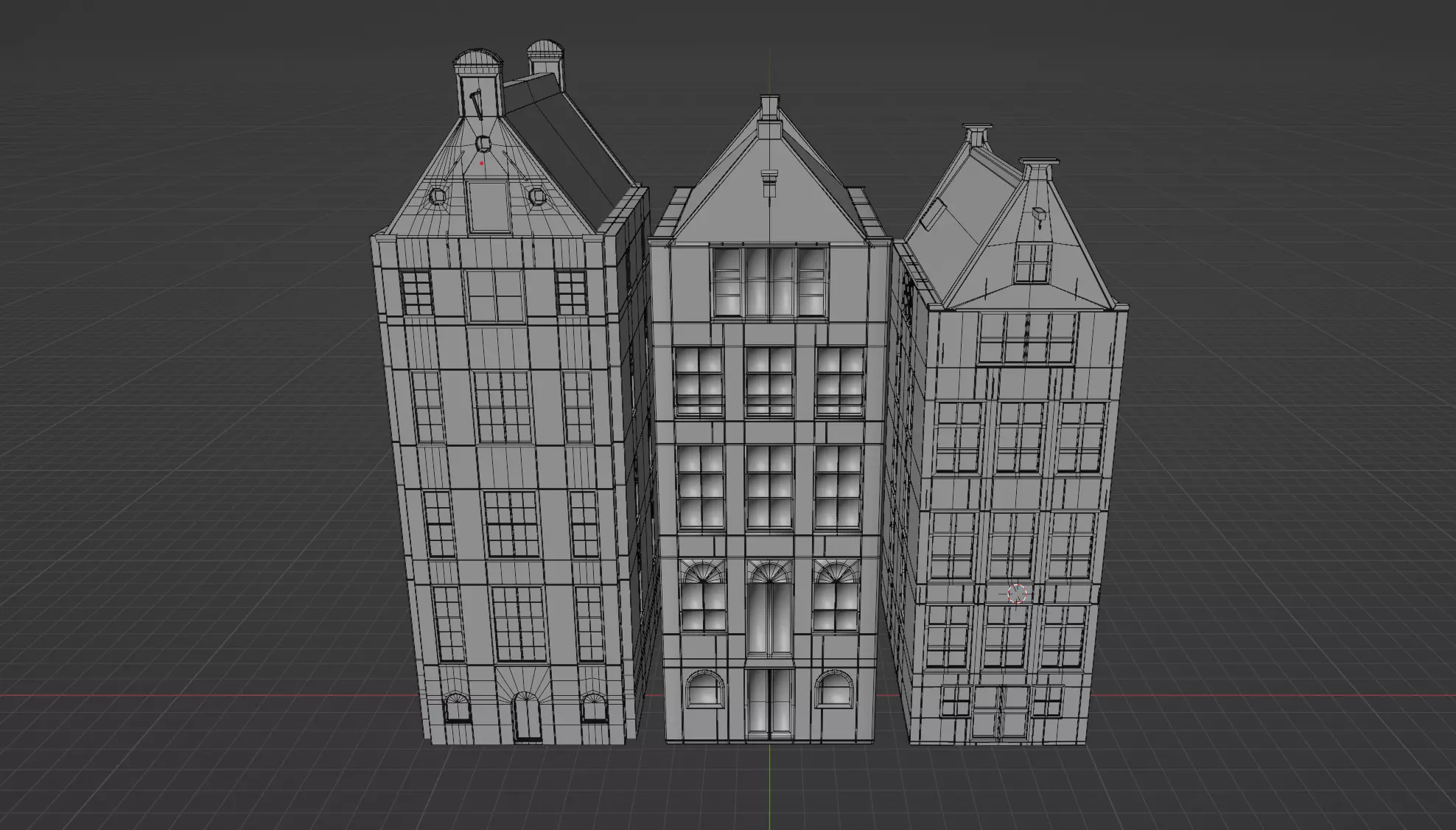
Task: Click the 3D cursor on right building
Action: (1017, 593)
